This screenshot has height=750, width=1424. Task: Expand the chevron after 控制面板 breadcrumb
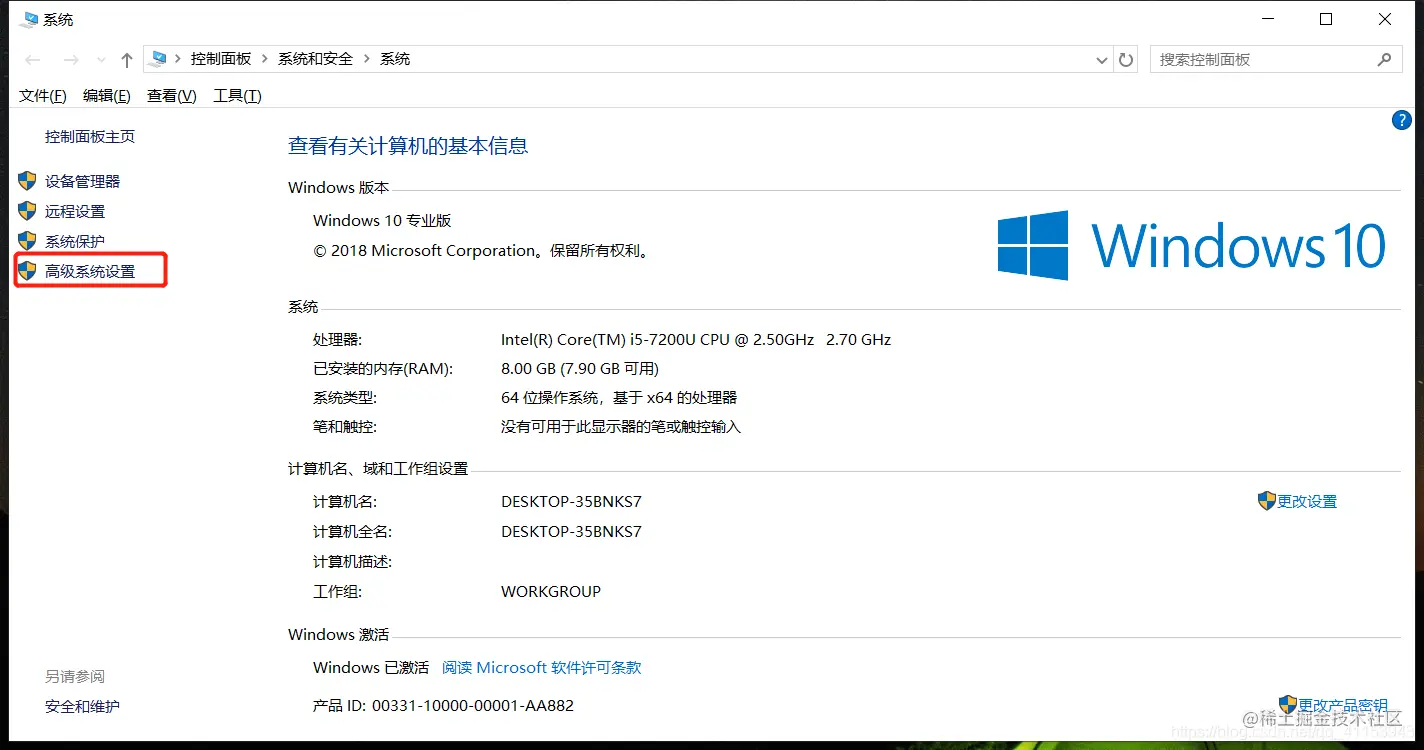point(265,59)
